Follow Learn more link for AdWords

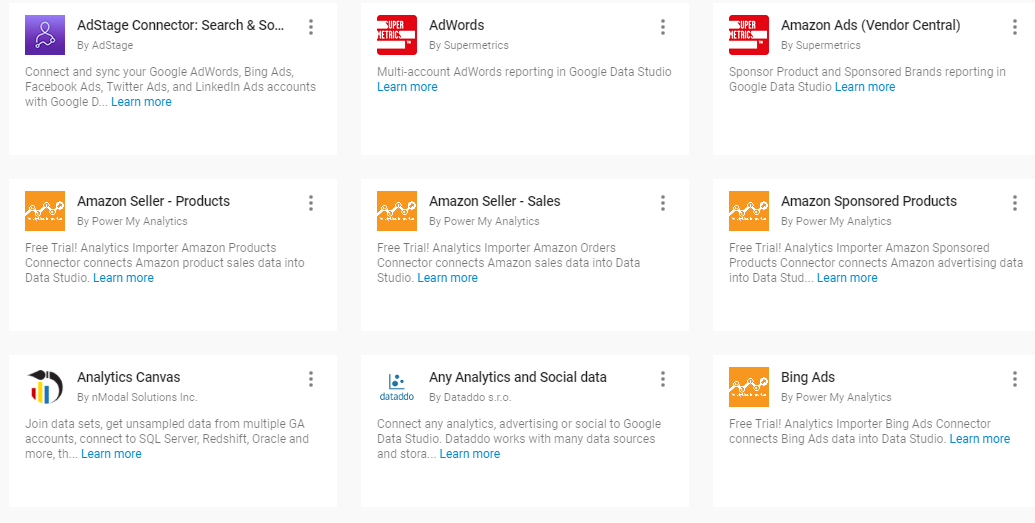pyautogui.click(x=407, y=87)
